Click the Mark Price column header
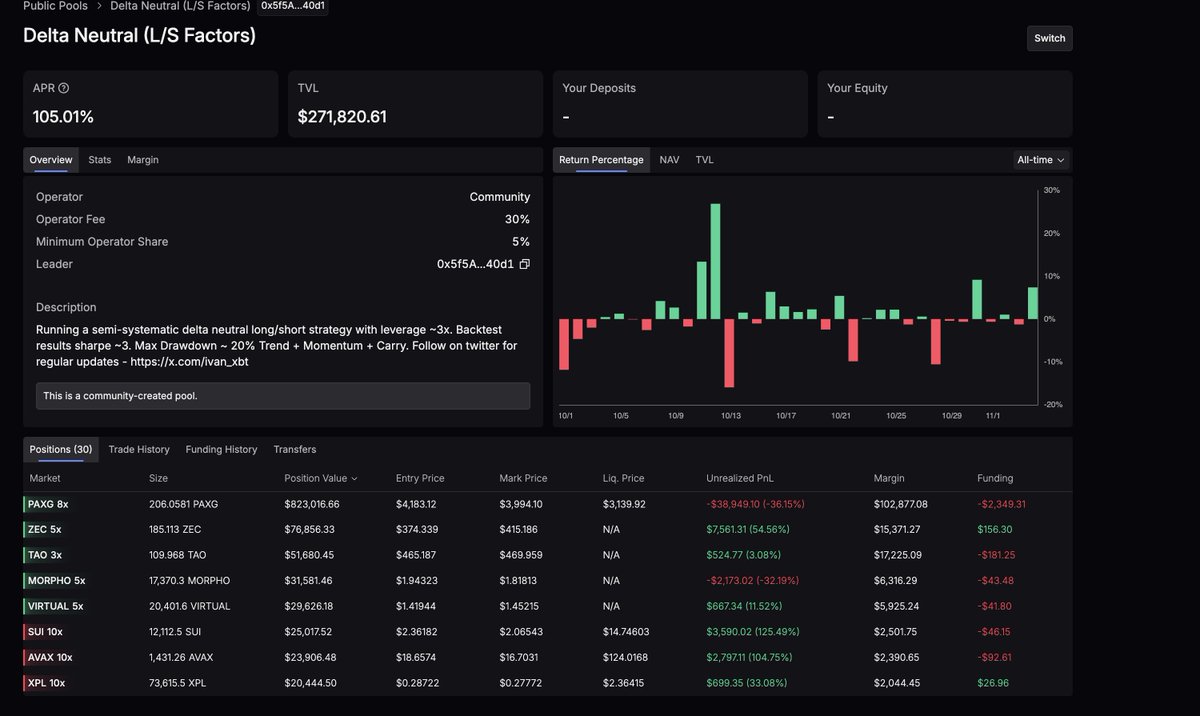The height and width of the screenshot is (716, 1200). (x=523, y=478)
